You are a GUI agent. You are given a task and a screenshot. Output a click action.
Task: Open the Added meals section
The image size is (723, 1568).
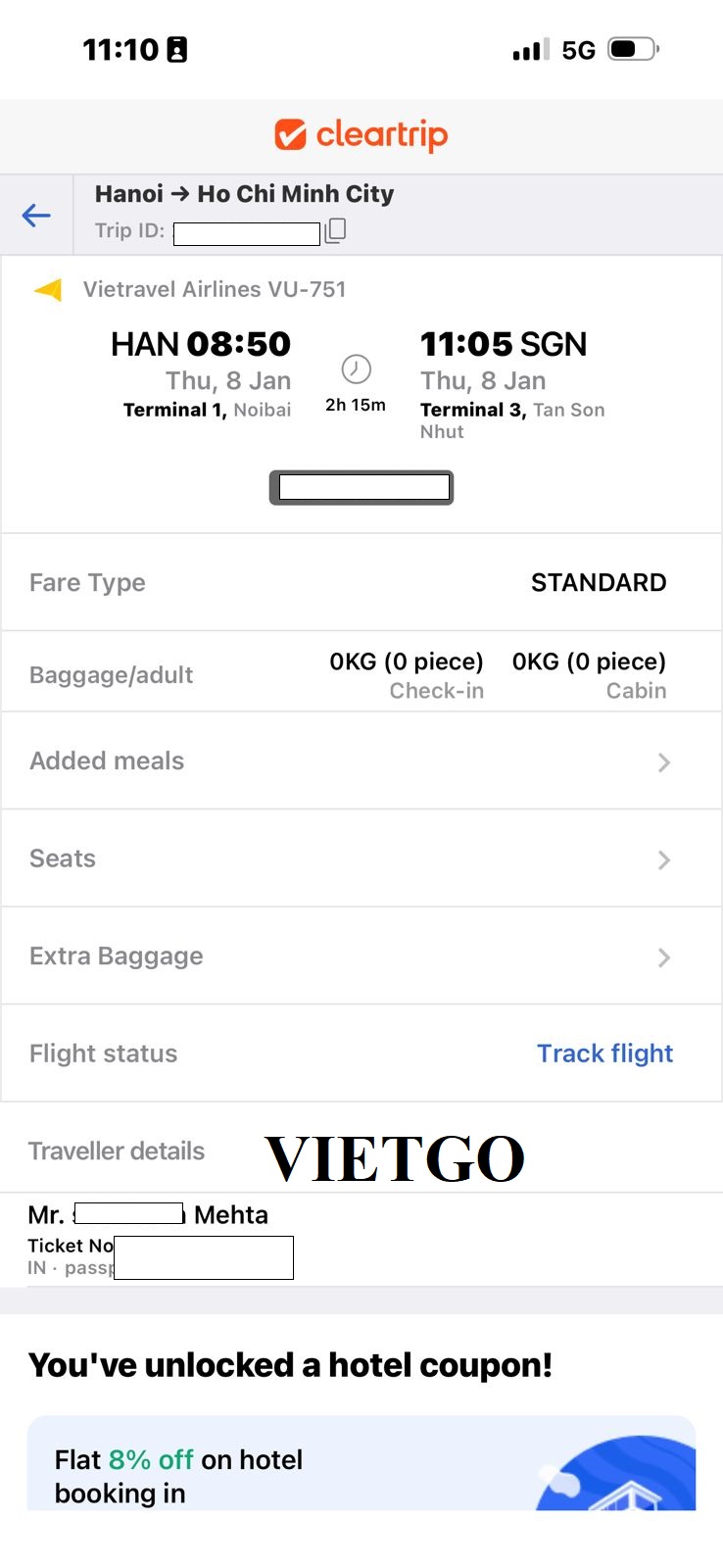coord(108,761)
